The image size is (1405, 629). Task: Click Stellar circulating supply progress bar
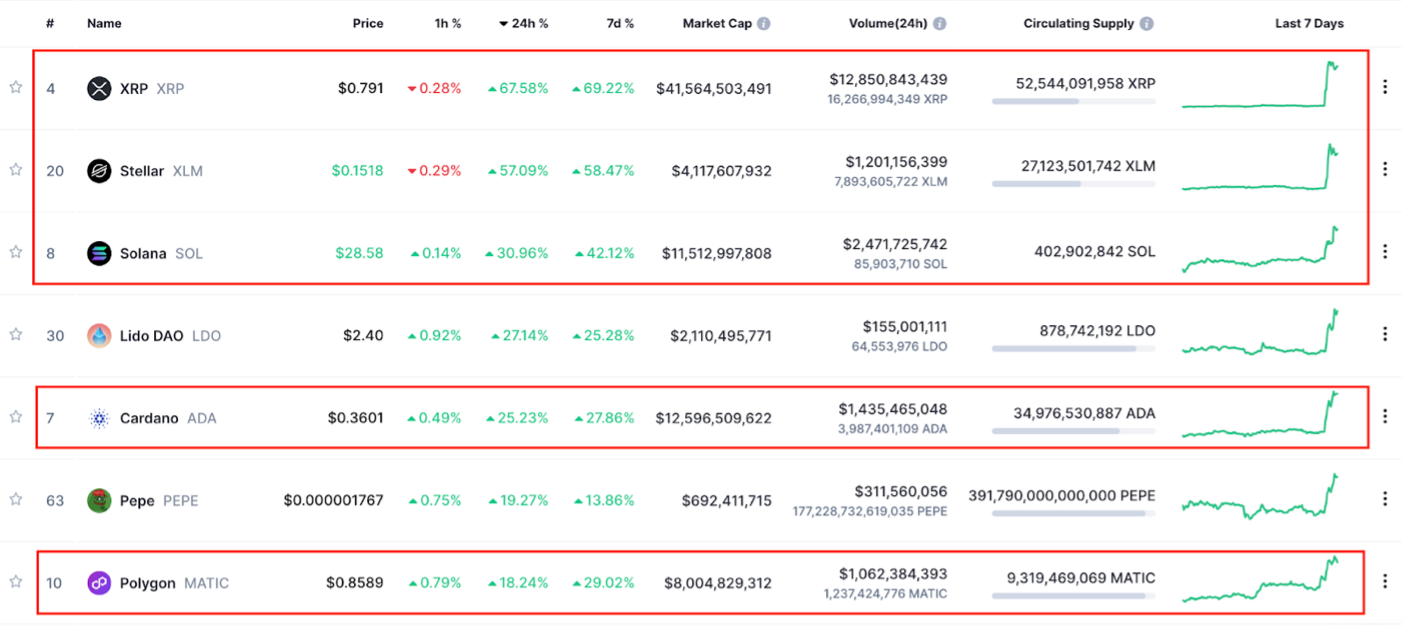tap(1074, 183)
